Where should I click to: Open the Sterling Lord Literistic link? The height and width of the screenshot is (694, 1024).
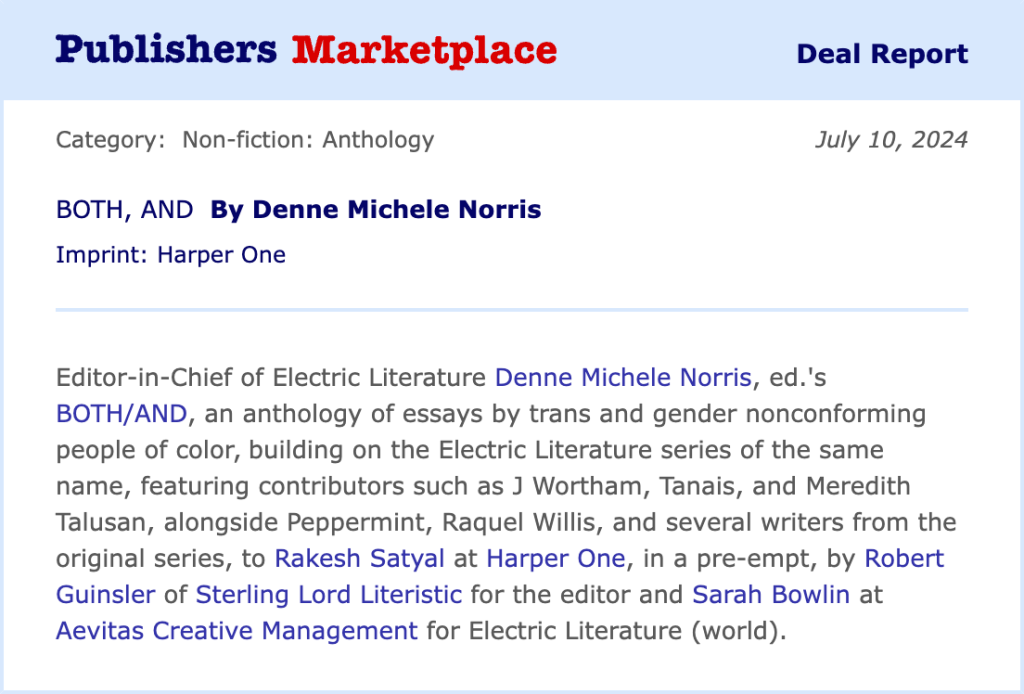[329, 595]
